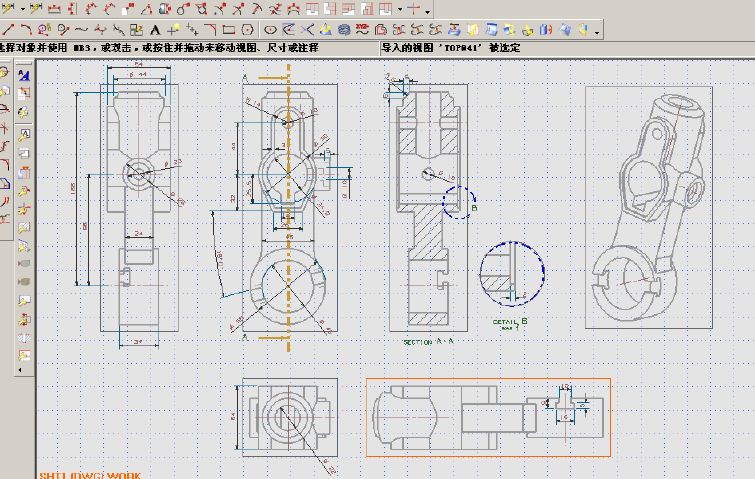Open the Inferred Dimension dropdown arrow
The width and height of the screenshot is (755, 479).
[22, 9]
